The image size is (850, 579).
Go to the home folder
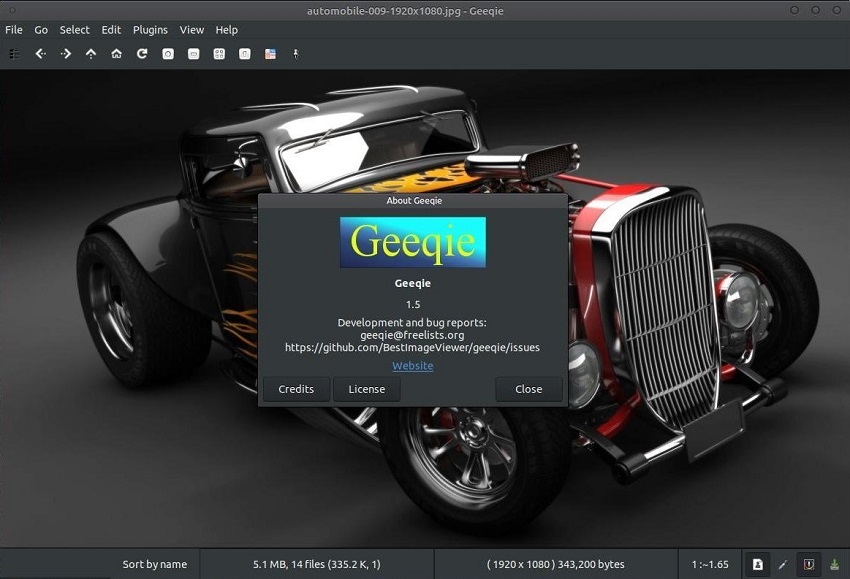115,54
